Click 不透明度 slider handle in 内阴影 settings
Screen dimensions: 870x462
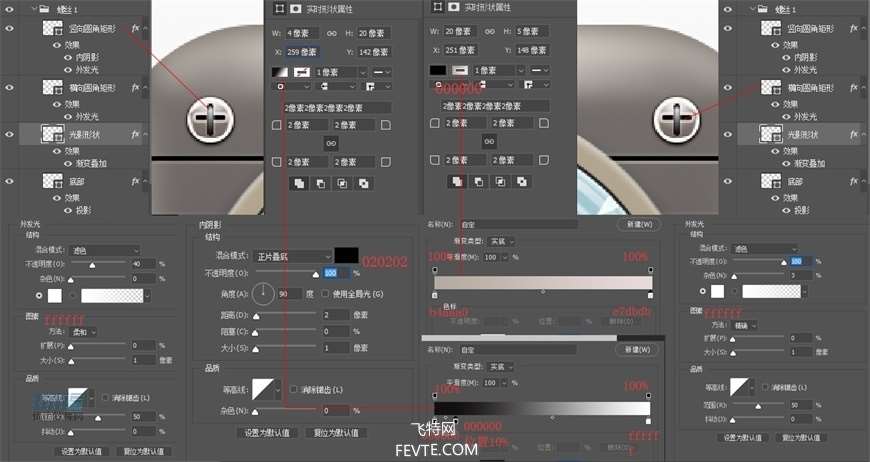(316, 275)
